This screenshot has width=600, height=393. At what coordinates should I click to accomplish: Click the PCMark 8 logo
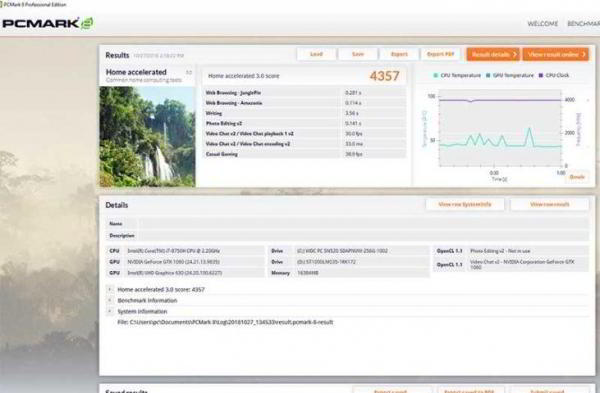48,23
